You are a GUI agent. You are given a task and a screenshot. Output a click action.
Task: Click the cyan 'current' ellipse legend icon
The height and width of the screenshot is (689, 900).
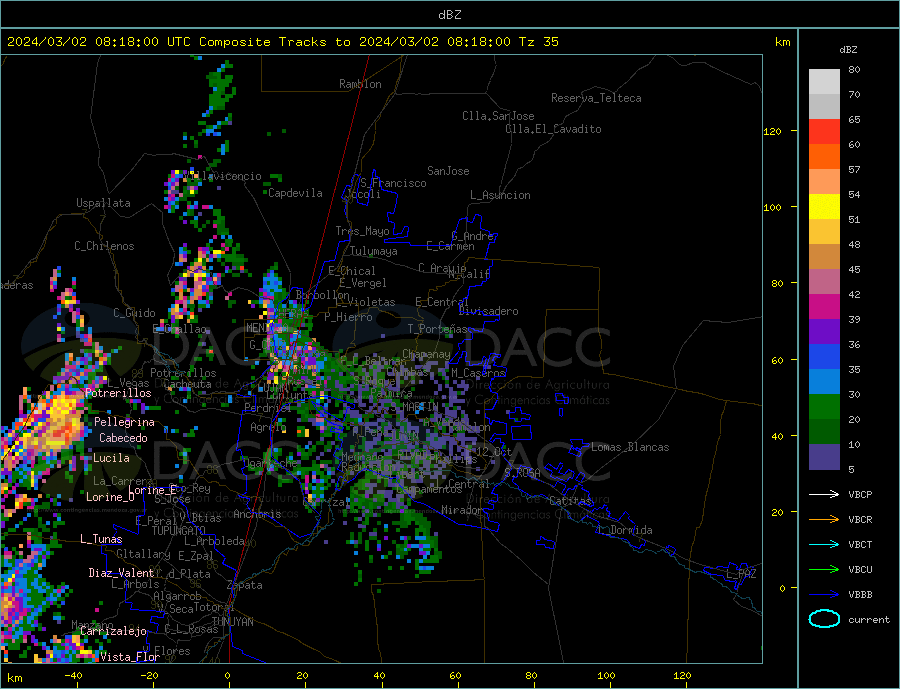(x=824, y=619)
